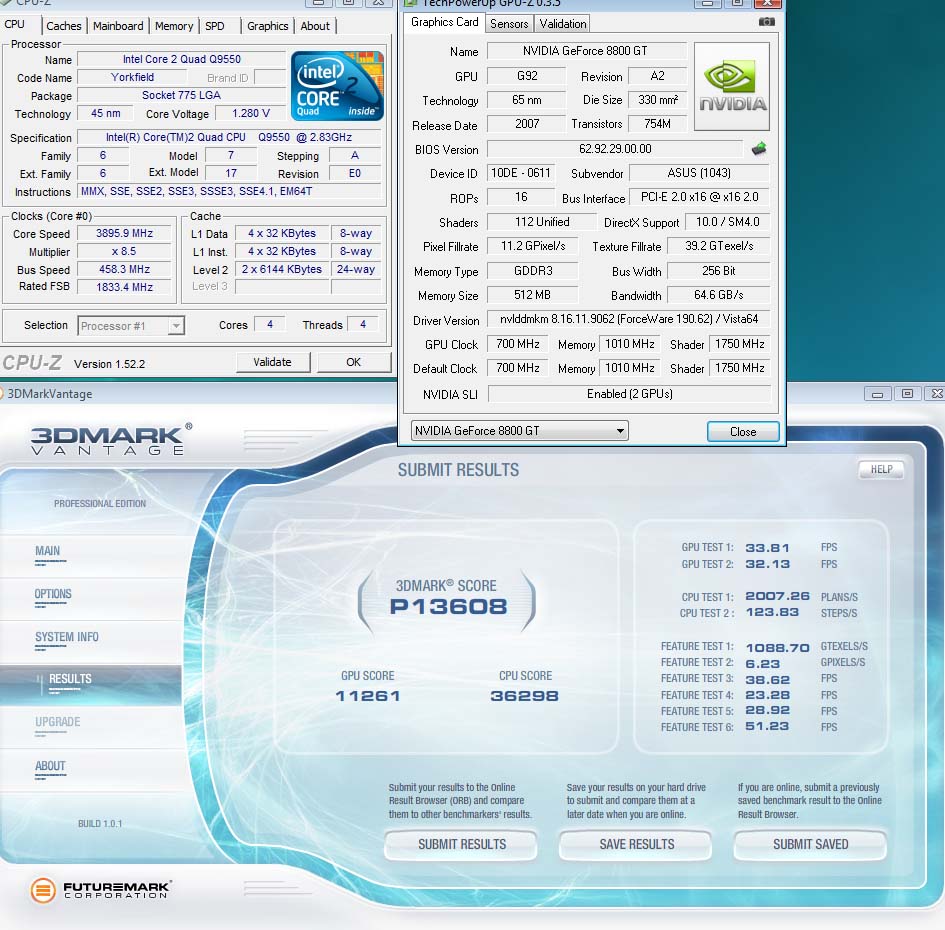Click the 3DMark score P13608
This screenshot has width=945, height=930.
[x=448, y=606]
